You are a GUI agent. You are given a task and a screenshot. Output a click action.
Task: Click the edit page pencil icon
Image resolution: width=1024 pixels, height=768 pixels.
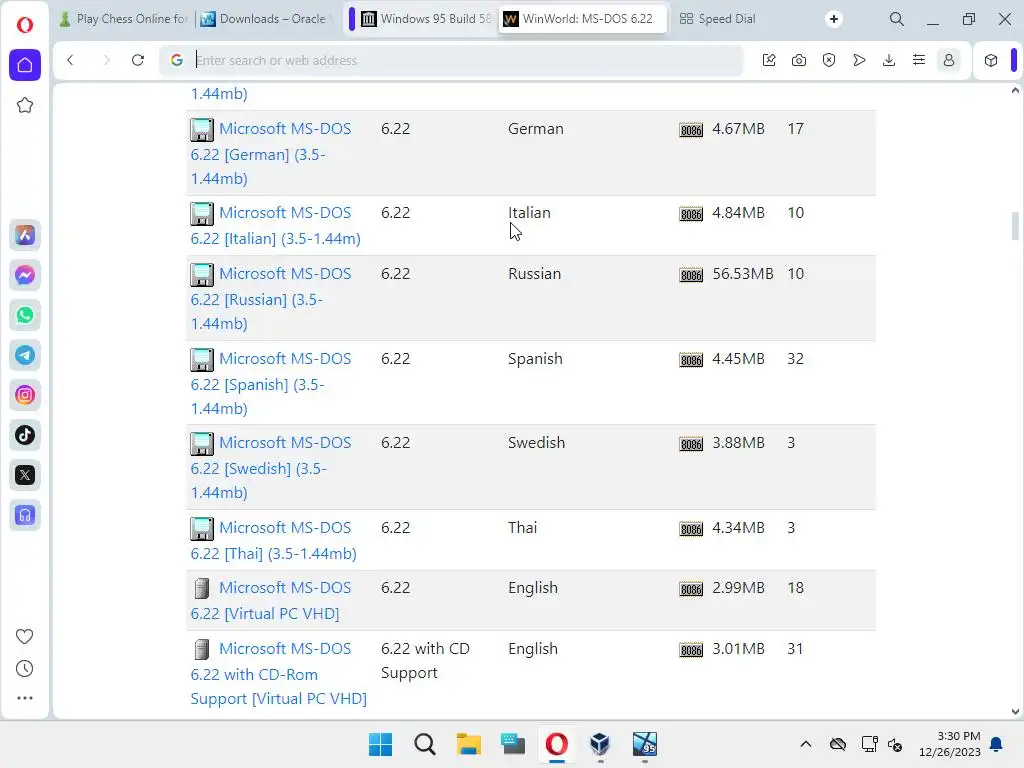[x=769, y=60]
